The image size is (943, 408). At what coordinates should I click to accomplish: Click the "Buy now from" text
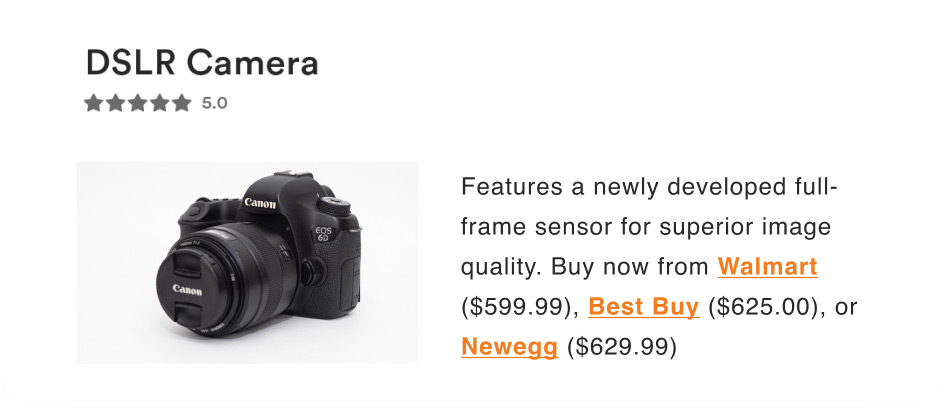[630, 267]
